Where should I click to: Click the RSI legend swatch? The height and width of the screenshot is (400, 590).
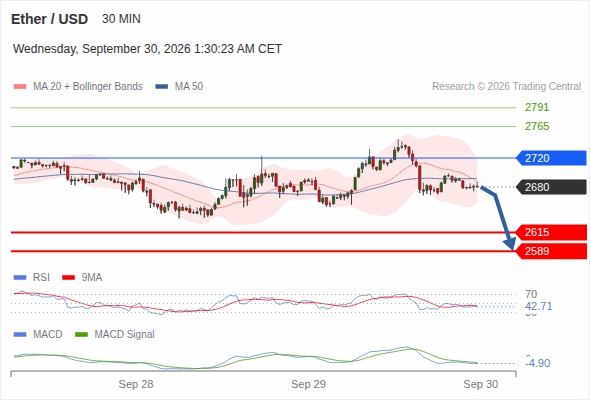click(x=20, y=278)
